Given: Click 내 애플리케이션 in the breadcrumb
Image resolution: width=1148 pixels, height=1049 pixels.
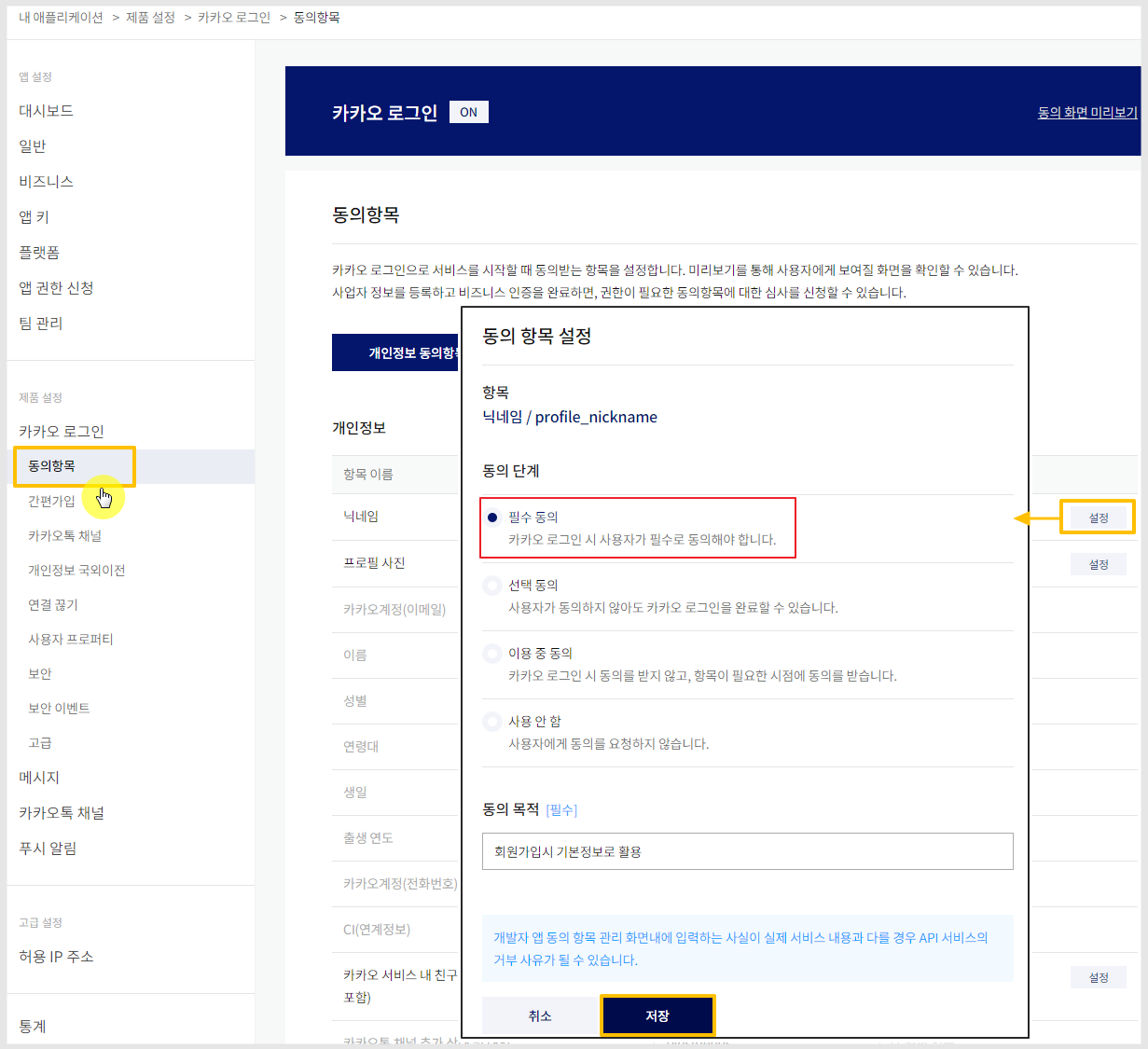Looking at the screenshot, I should tap(62, 18).
